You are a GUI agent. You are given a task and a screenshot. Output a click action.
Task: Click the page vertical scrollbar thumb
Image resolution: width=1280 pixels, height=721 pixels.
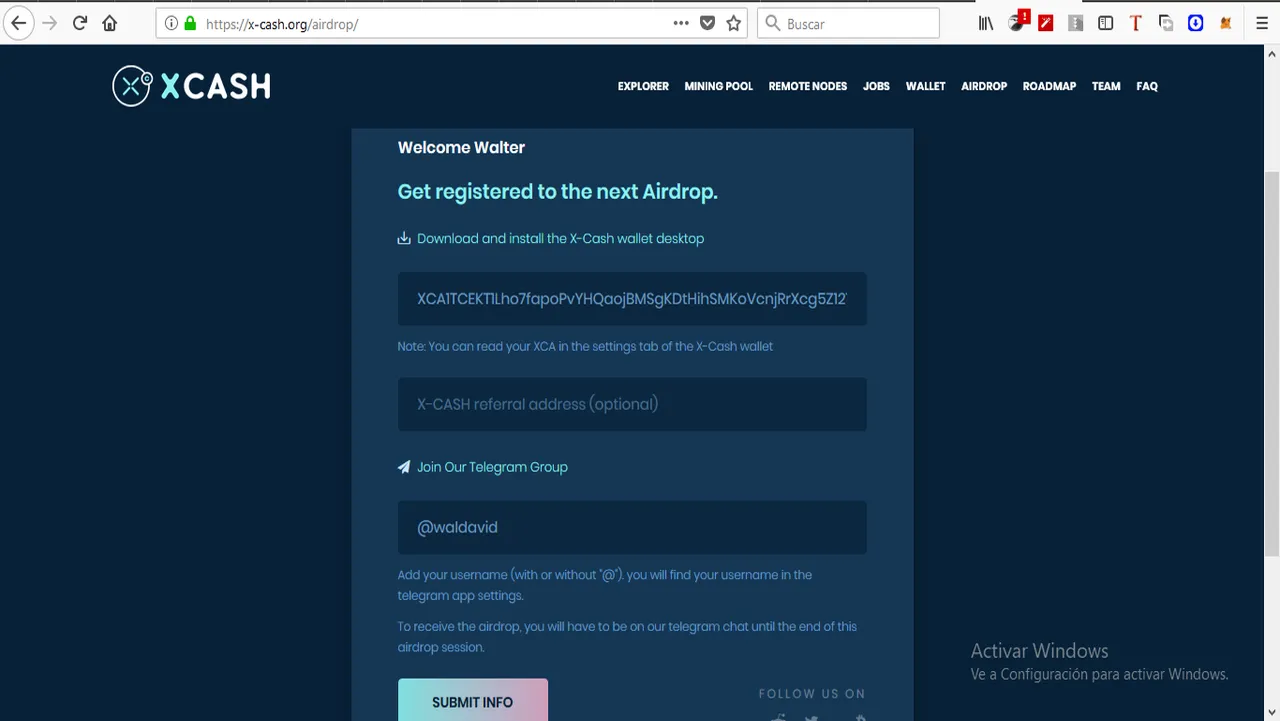(x=1272, y=365)
